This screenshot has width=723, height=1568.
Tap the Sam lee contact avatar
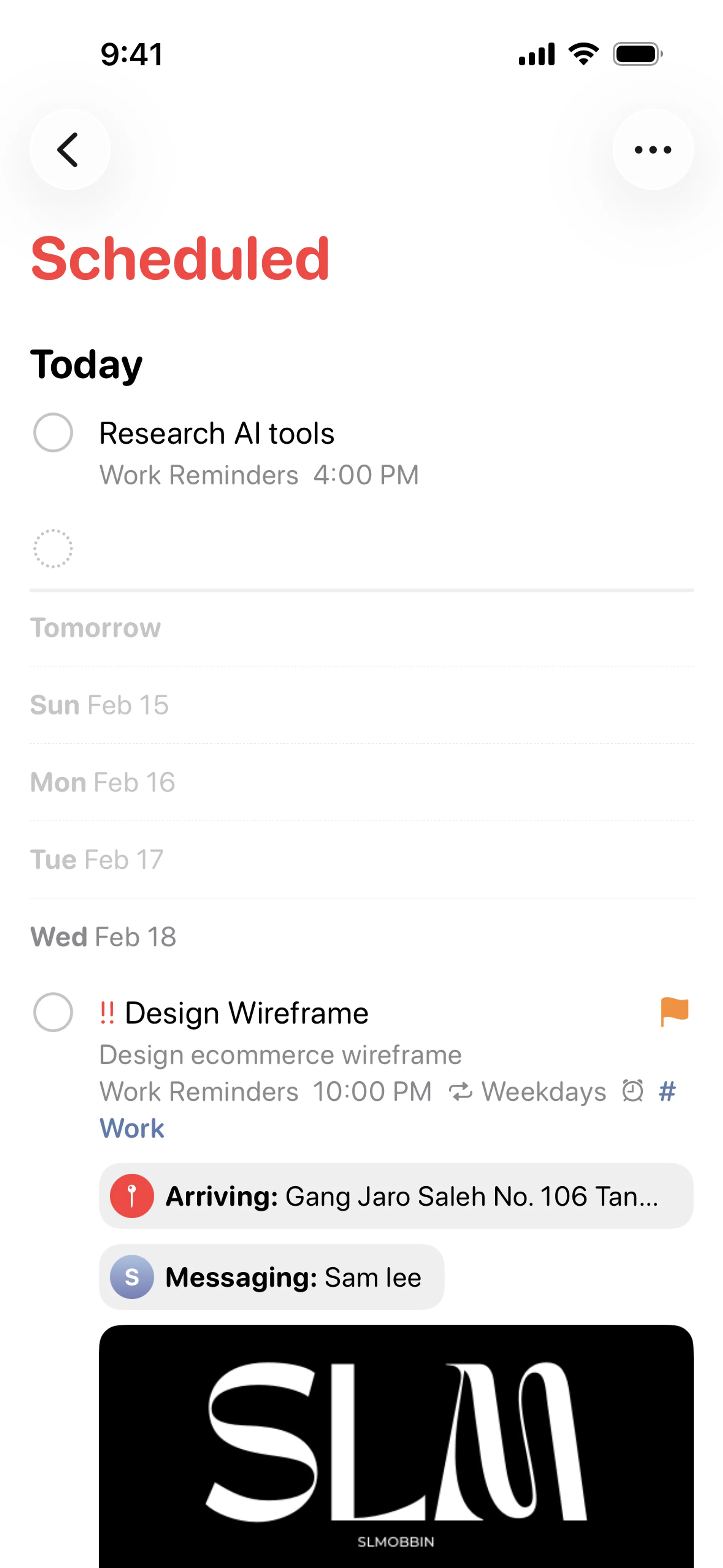coord(131,1277)
